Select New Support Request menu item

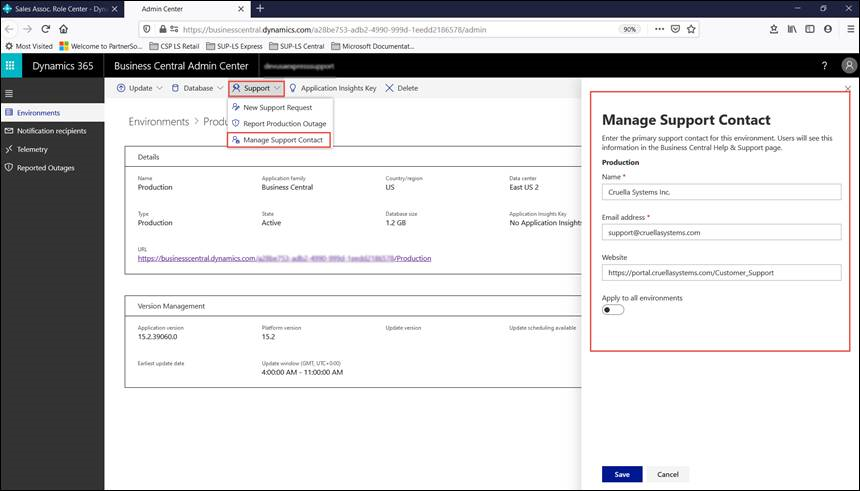click(277, 107)
